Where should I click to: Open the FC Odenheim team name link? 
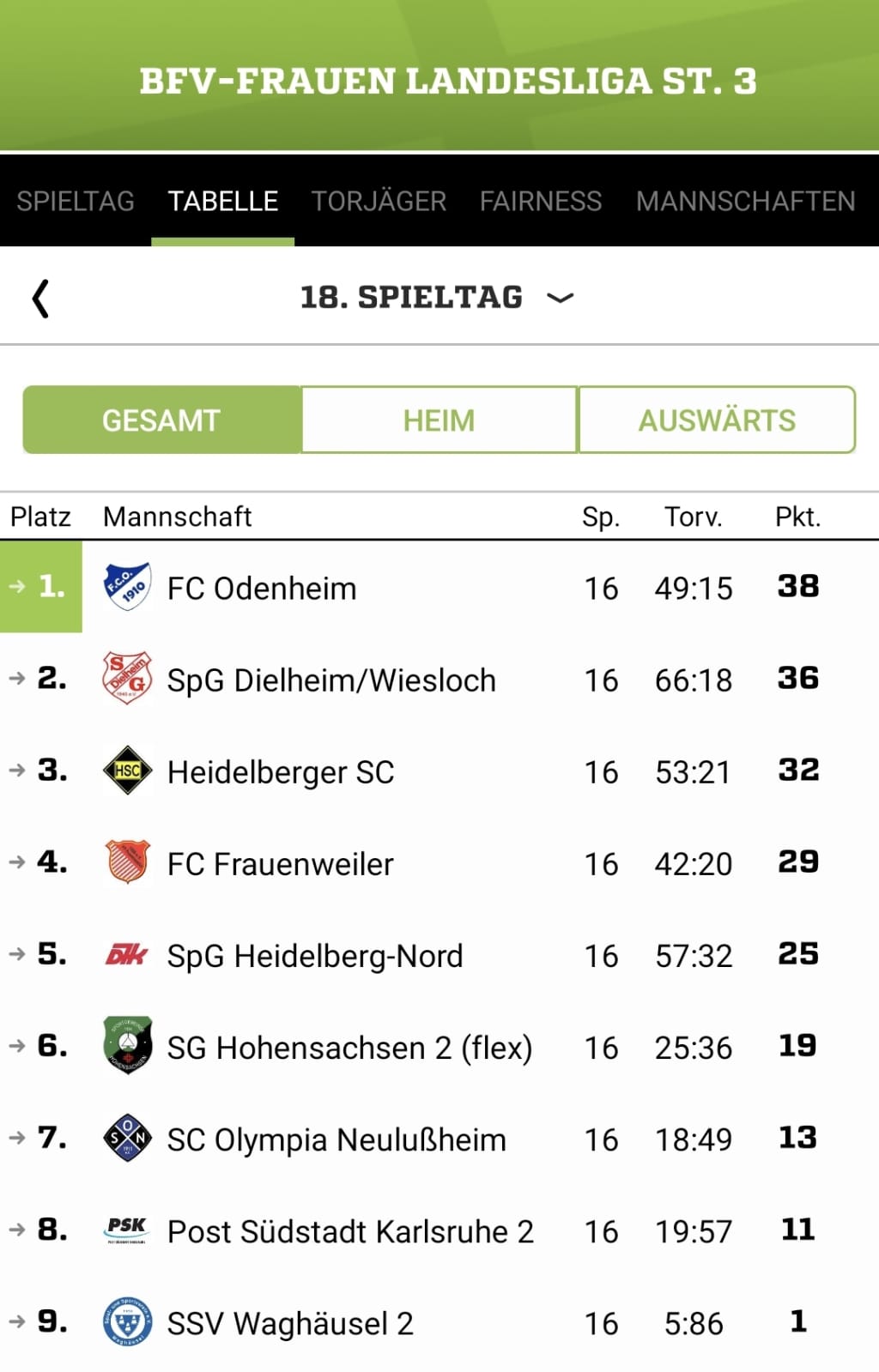pos(262,589)
